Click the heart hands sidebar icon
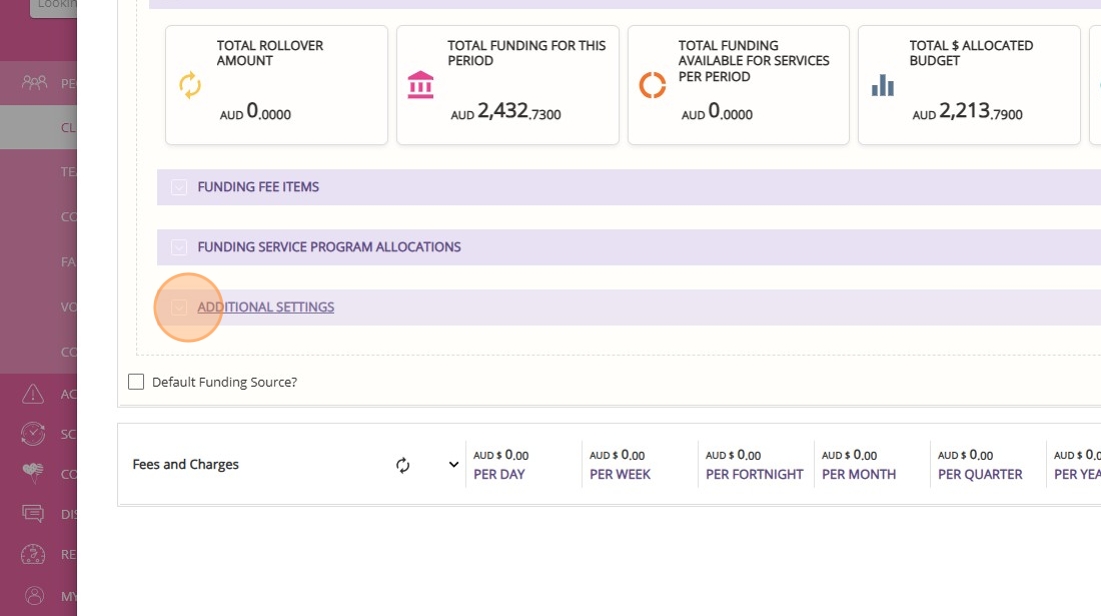The image size is (1101, 616). tap(34, 474)
